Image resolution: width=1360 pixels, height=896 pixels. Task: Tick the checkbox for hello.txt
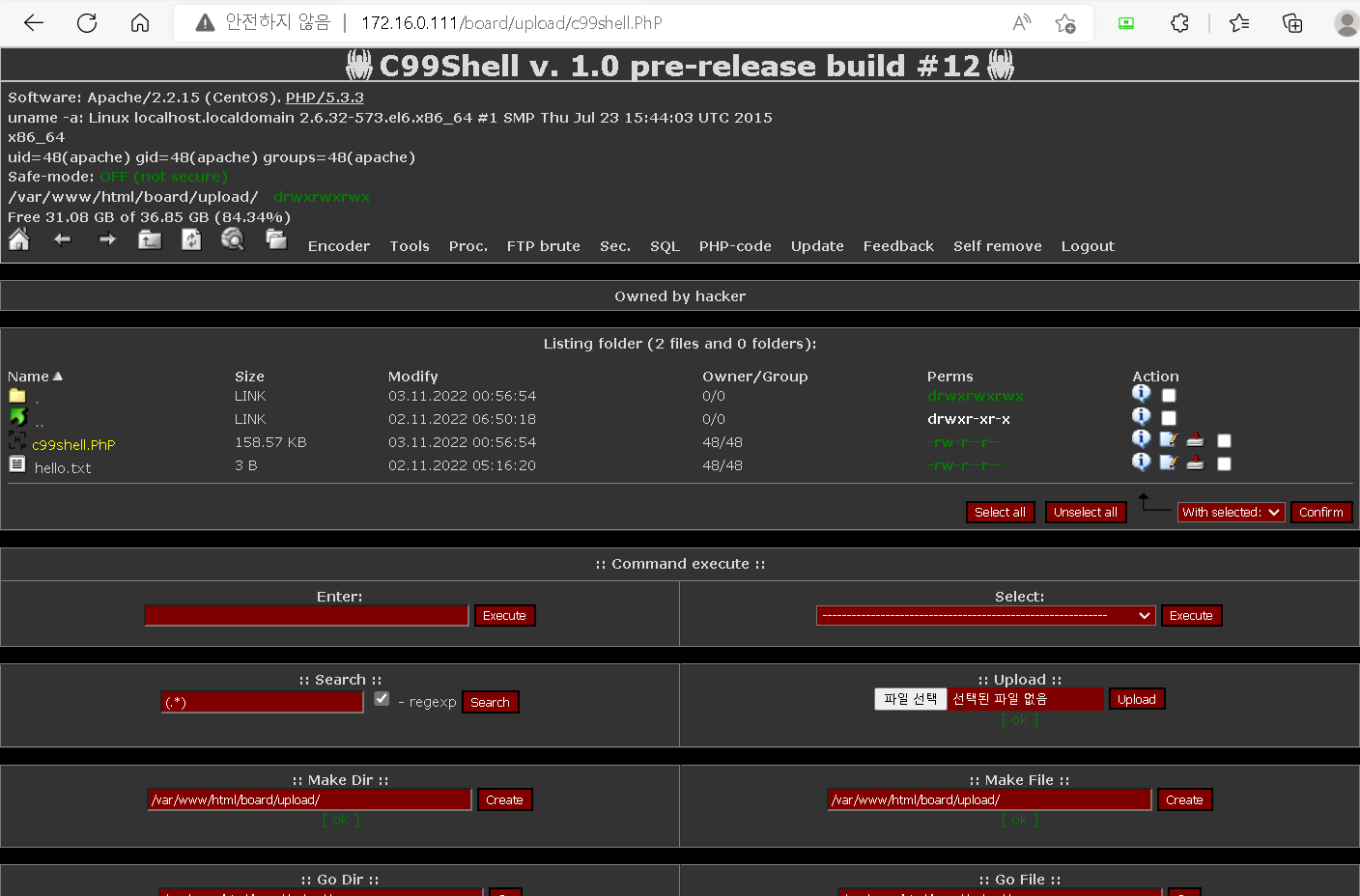pos(1224,463)
